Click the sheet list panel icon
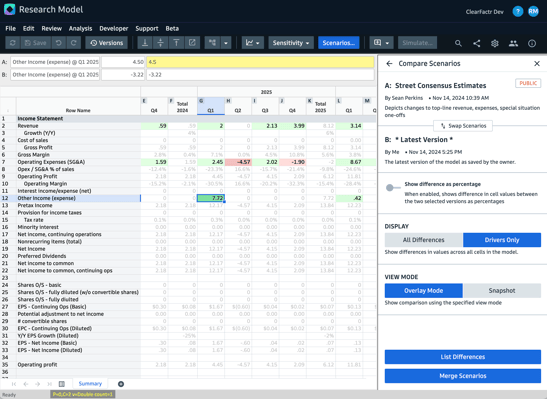 click(x=62, y=384)
